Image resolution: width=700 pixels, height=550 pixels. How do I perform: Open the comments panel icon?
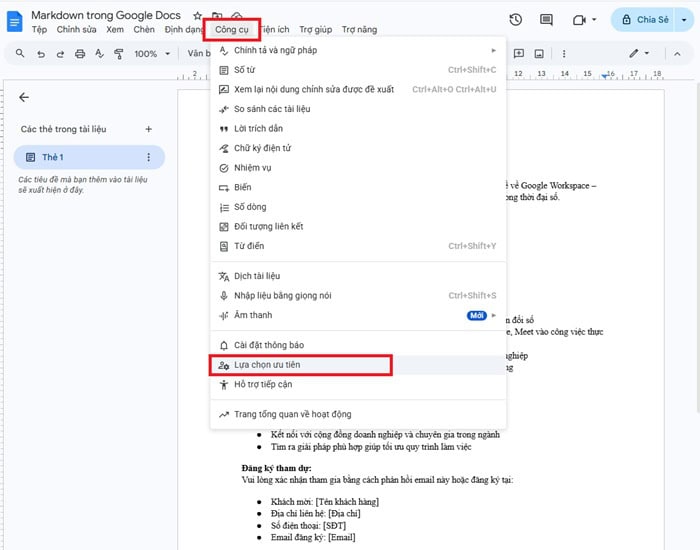coord(545,20)
